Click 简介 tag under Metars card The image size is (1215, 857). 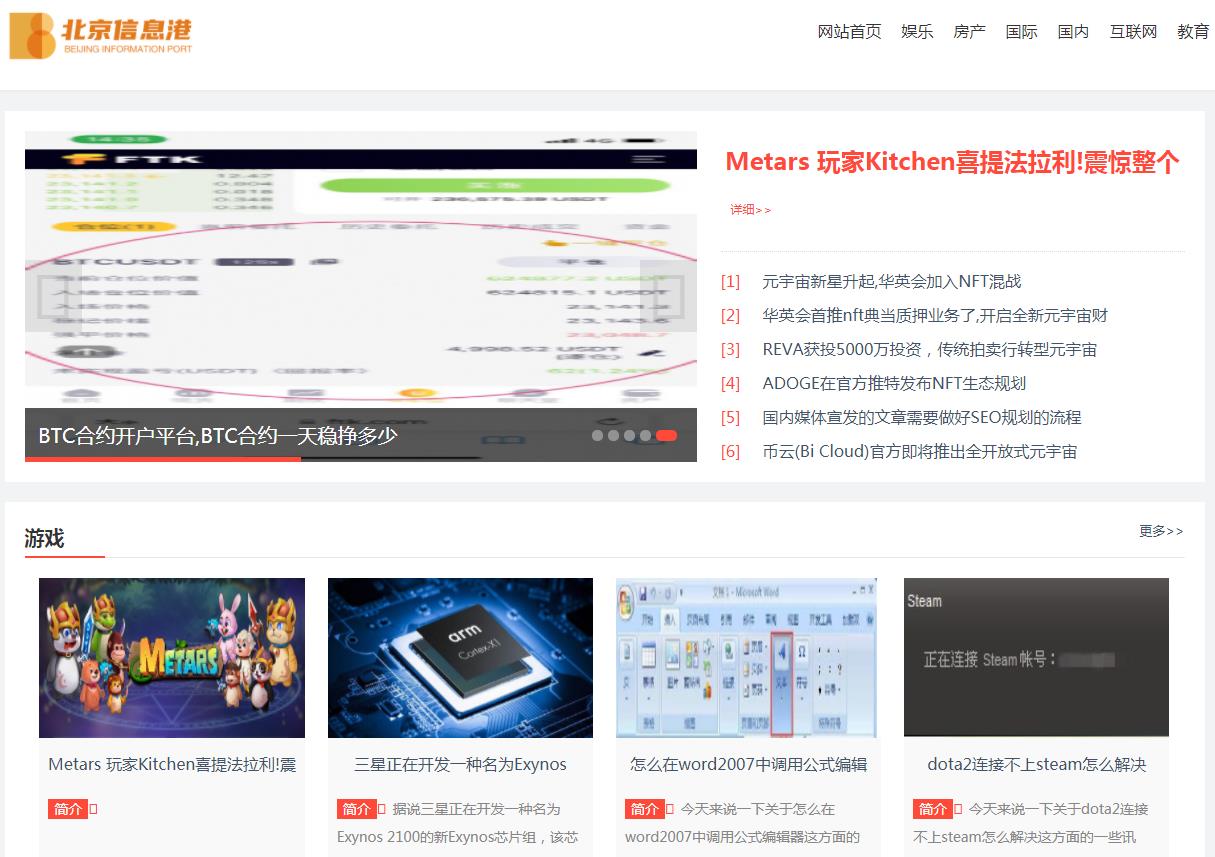[68, 809]
